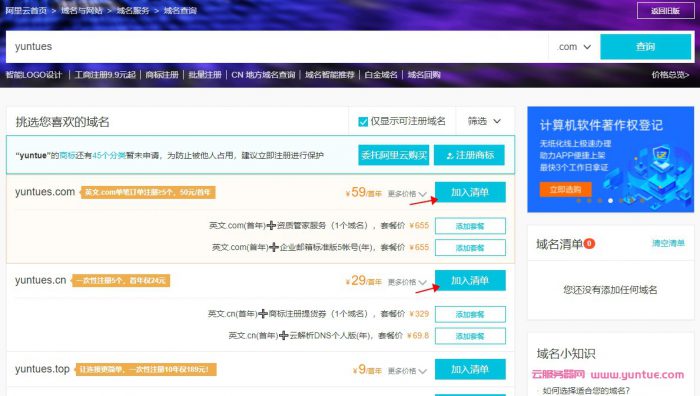Open 批量注册 link
This screenshot has width=700, height=396.
[x=205, y=75]
